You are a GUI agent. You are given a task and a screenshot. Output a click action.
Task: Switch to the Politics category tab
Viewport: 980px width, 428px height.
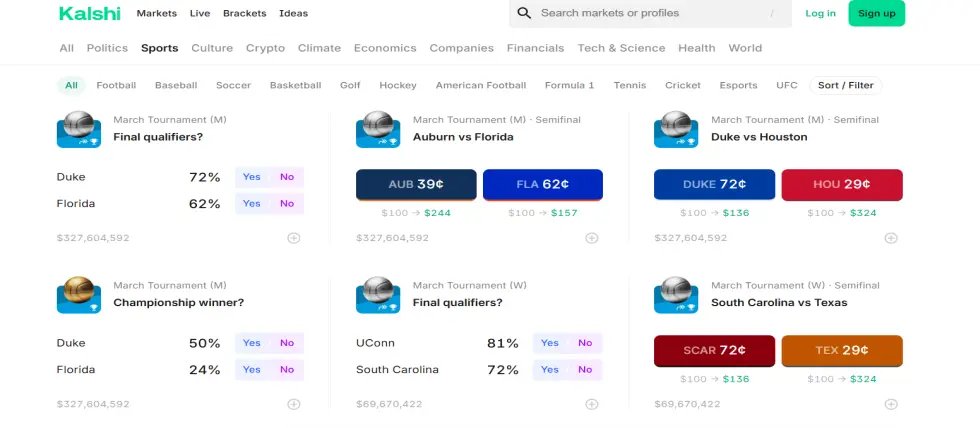[x=108, y=48]
